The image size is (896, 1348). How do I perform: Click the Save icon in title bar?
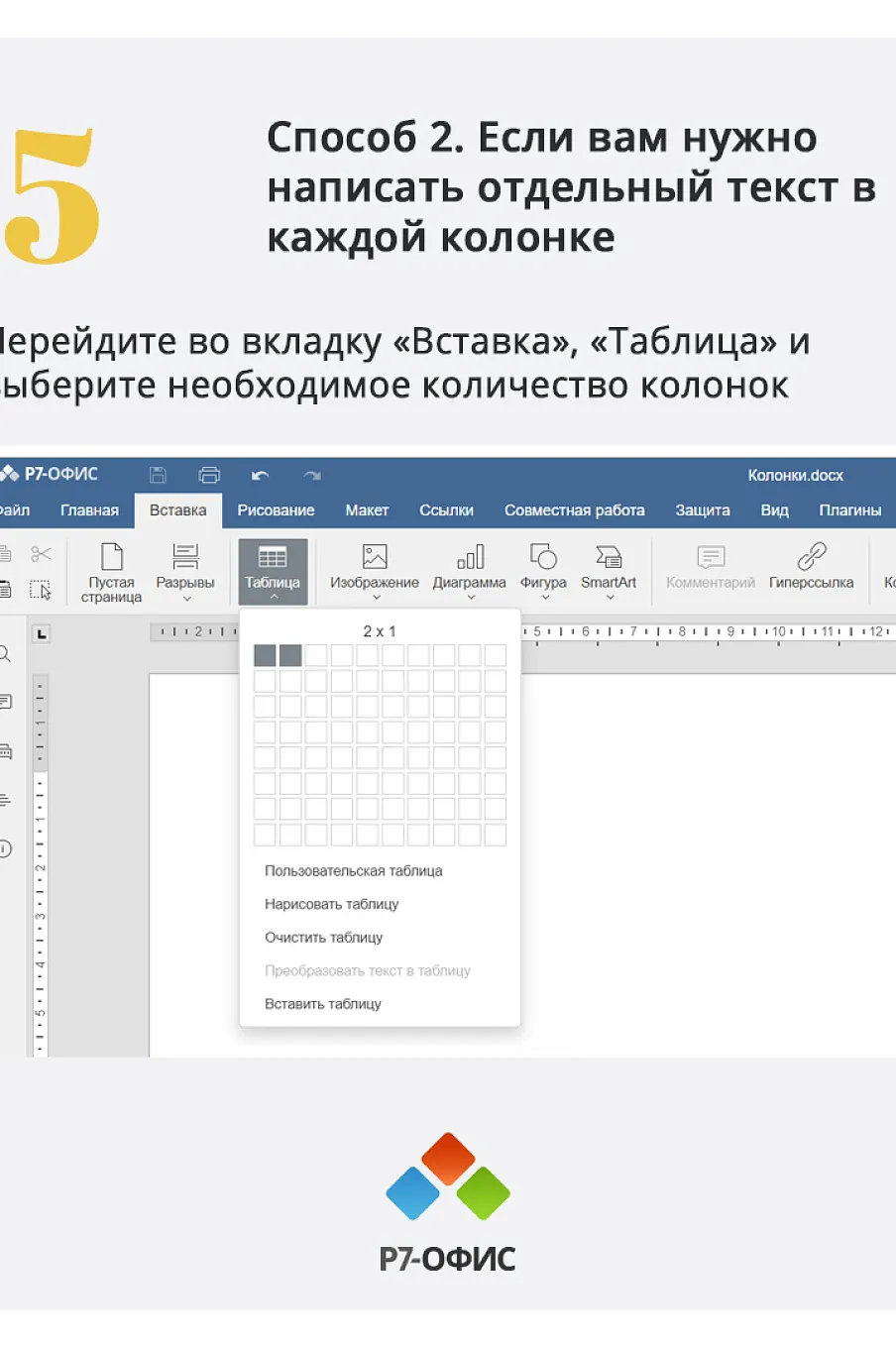pos(158,475)
